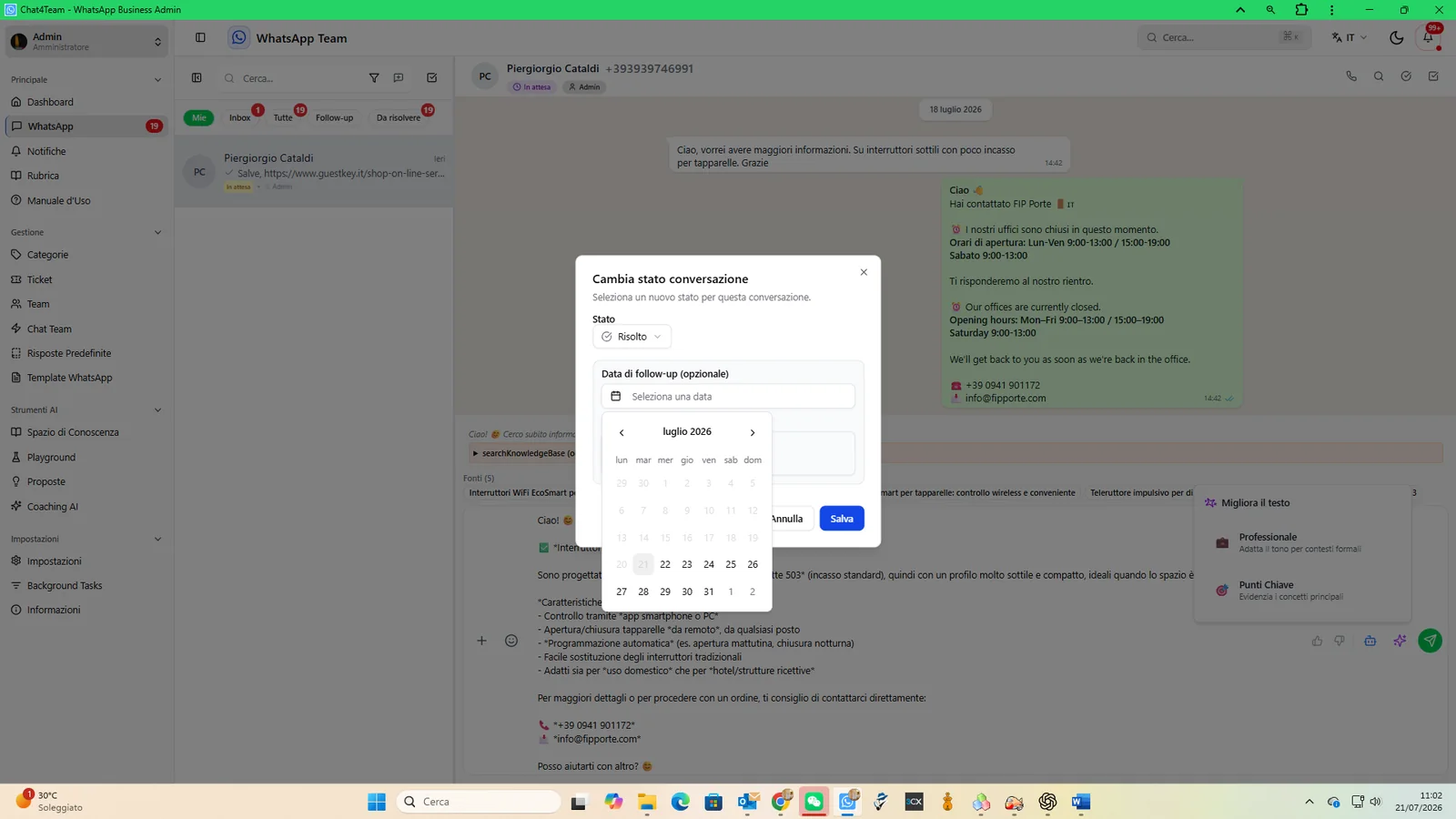Open Chat Team in the sidebar
Image resolution: width=1456 pixels, height=819 pixels.
86,329
